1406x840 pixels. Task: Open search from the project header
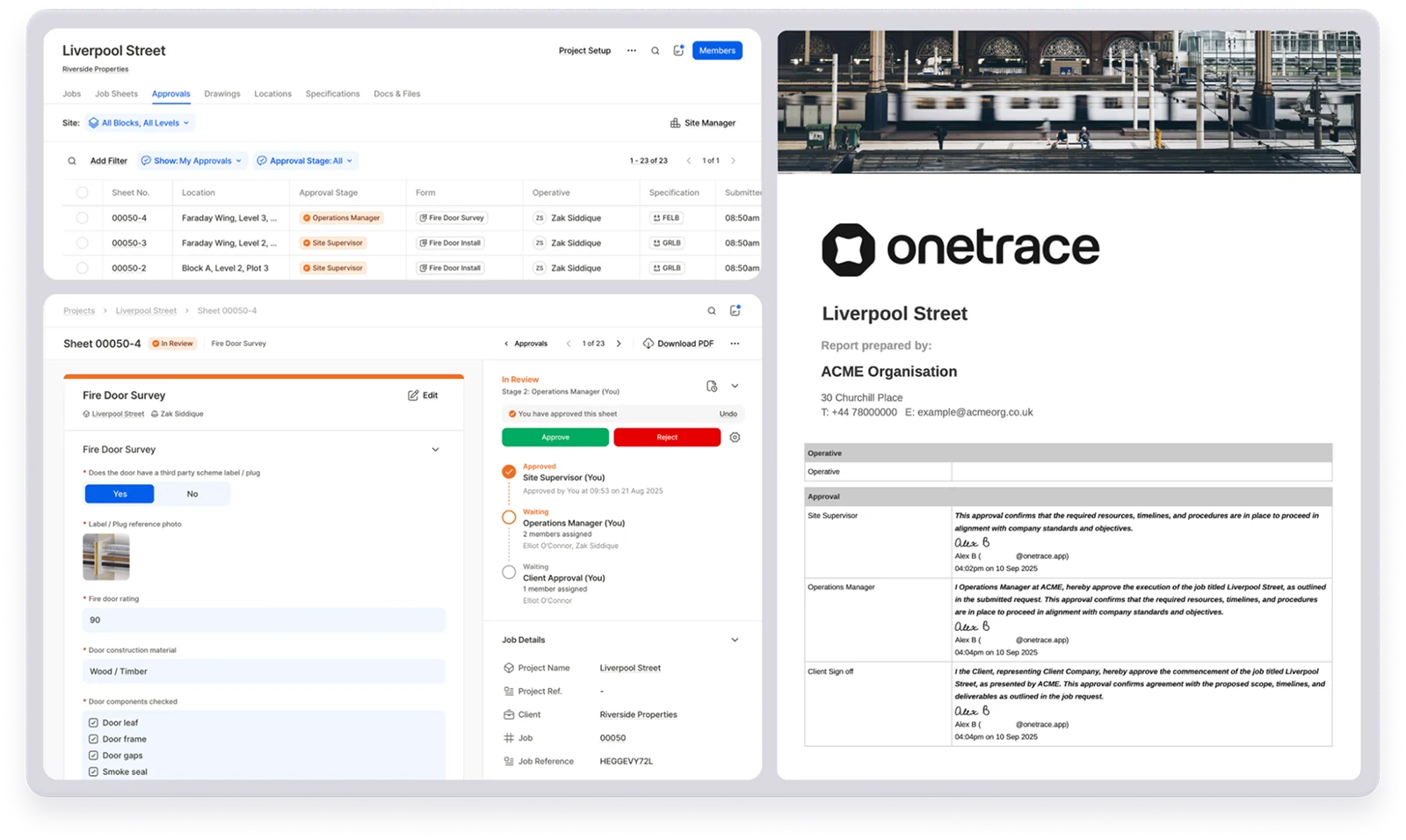point(655,50)
